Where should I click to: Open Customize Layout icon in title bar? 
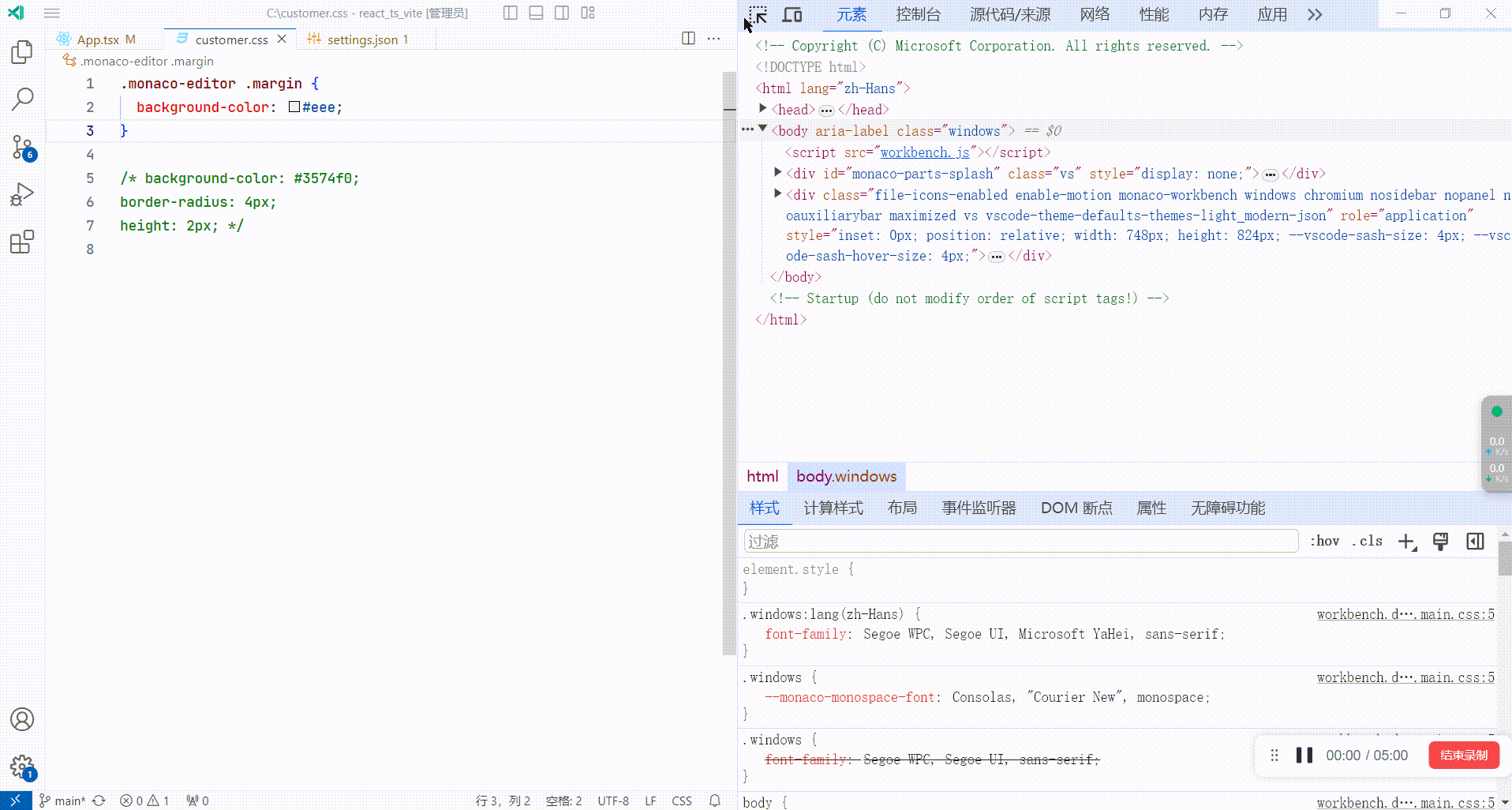tap(588, 13)
